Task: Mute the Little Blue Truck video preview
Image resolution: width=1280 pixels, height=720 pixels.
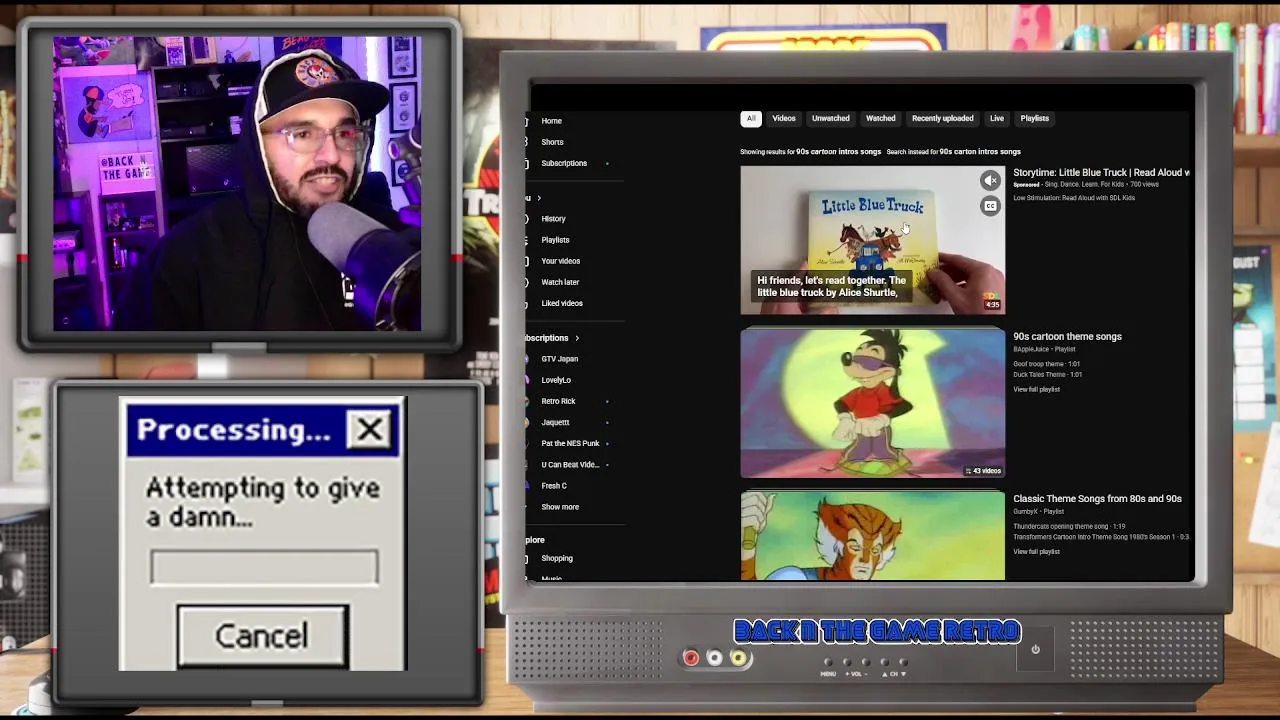Action: click(x=990, y=181)
